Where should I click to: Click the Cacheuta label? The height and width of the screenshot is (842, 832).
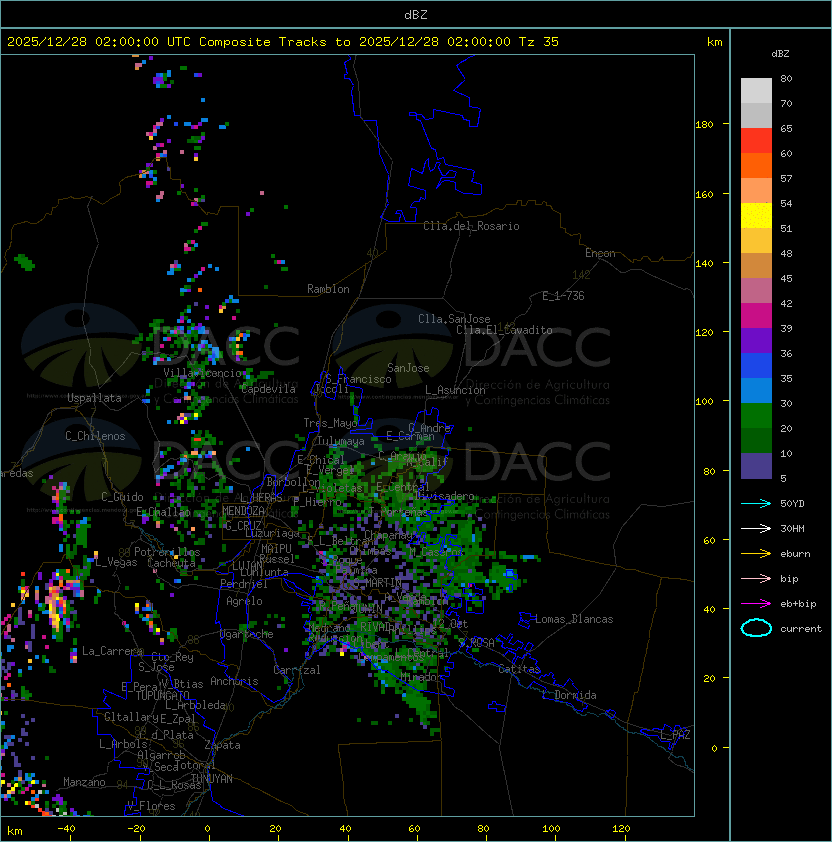(x=171, y=563)
